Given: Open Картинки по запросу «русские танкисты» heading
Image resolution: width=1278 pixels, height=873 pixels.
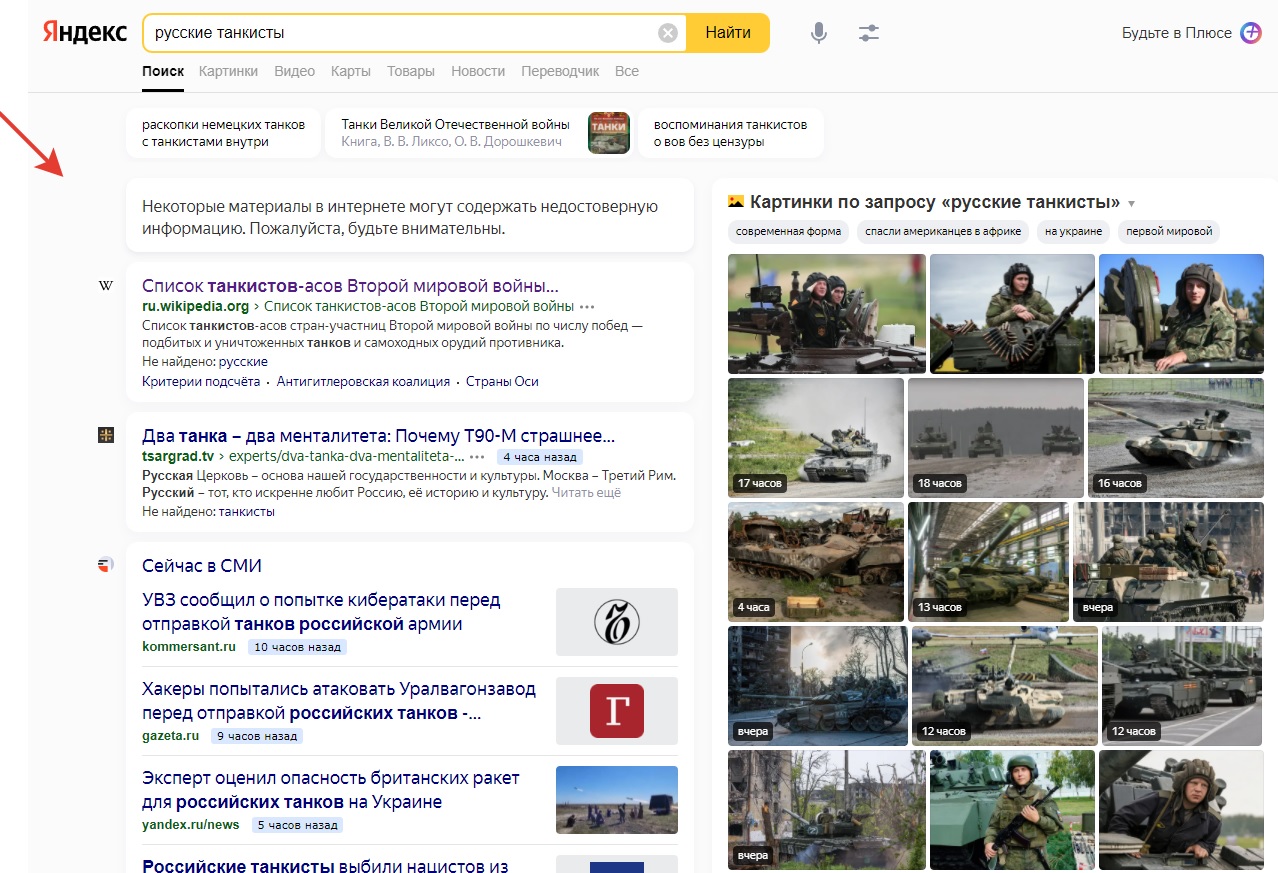Looking at the screenshot, I should (x=935, y=202).
